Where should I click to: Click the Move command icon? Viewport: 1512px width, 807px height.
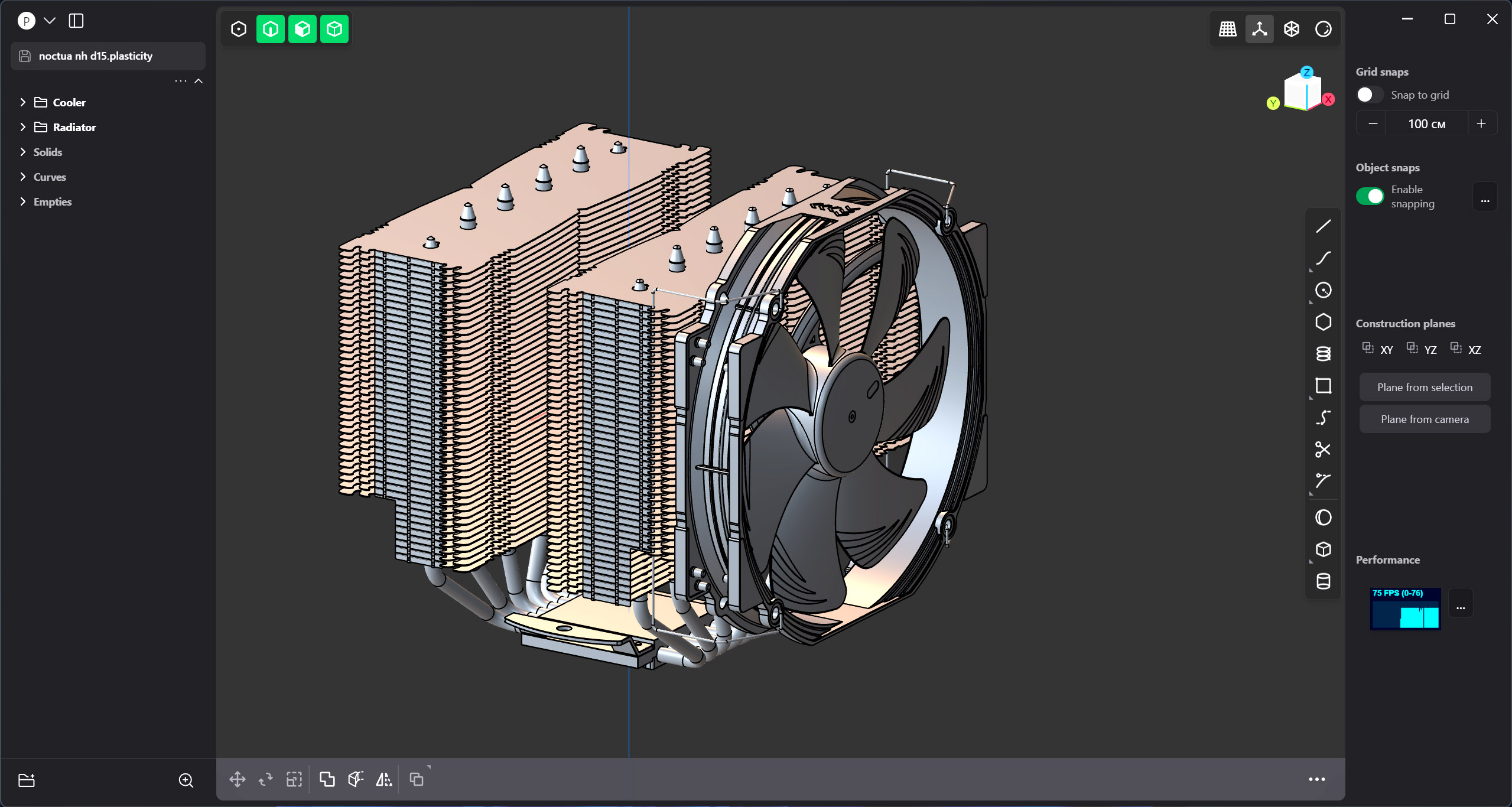click(x=238, y=779)
